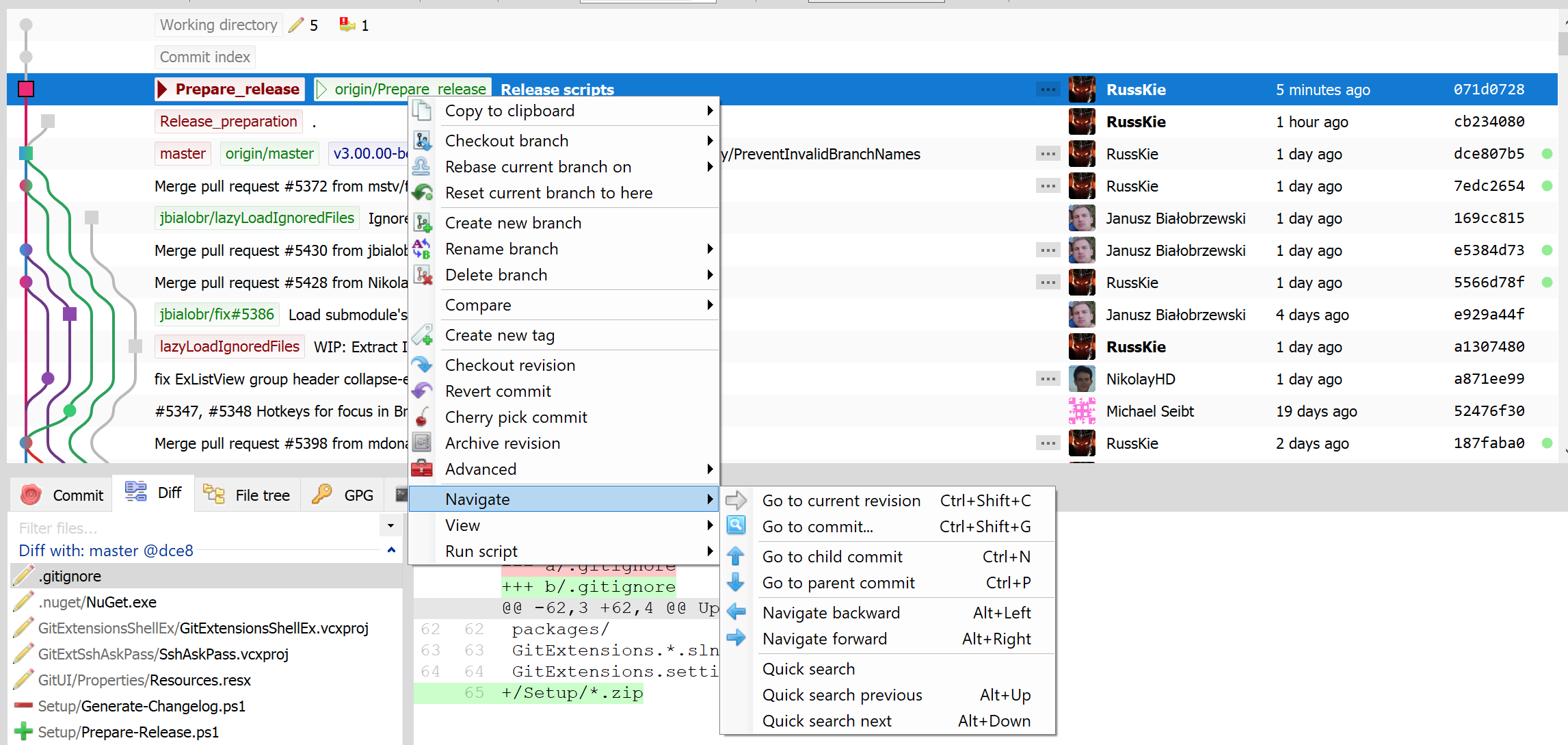Image resolution: width=1568 pixels, height=745 pixels.
Task: Click RussKie's avatar on the selected commit
Action: 1082,89
